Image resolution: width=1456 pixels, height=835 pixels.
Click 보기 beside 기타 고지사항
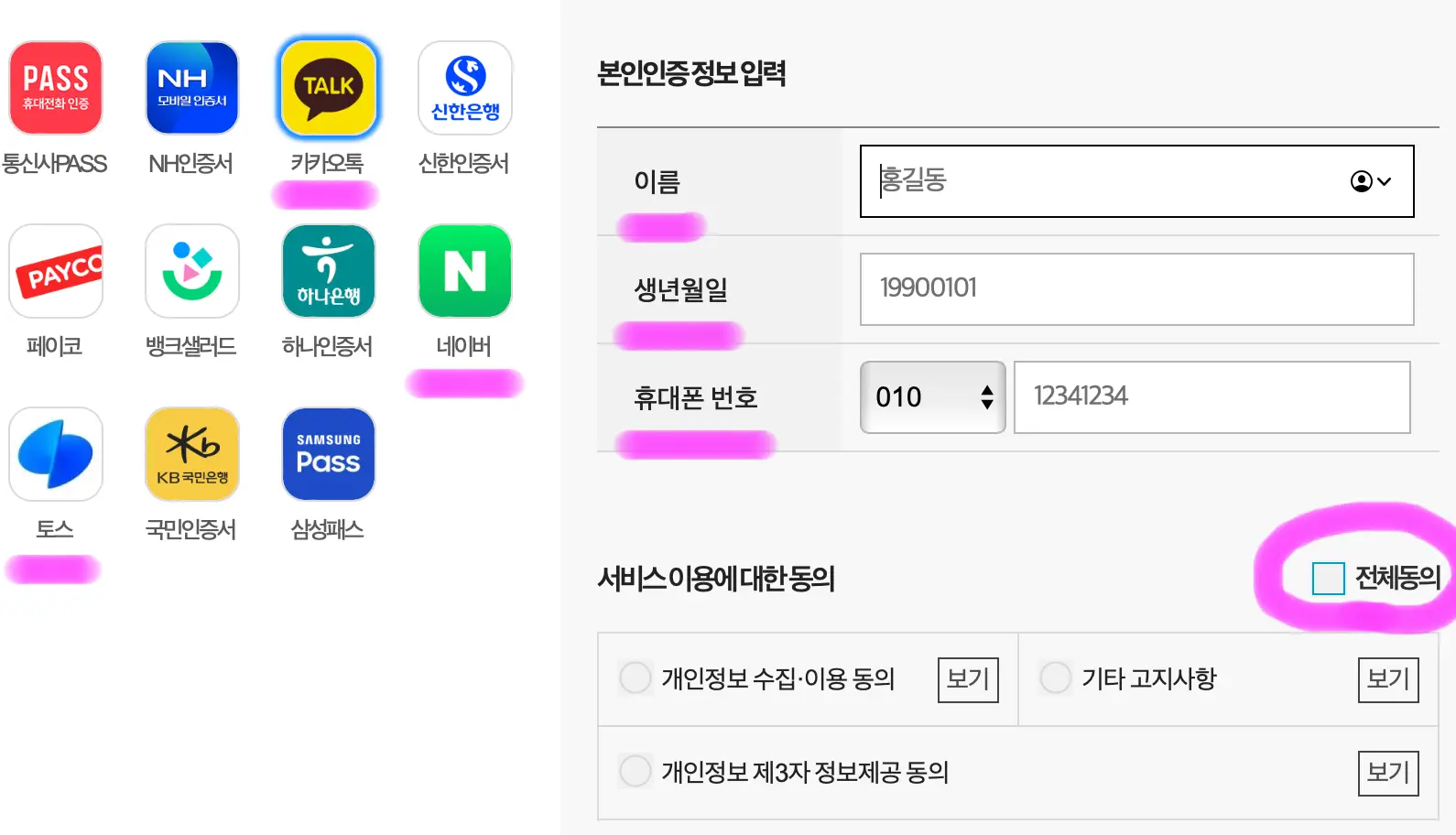click(1387, 679)
